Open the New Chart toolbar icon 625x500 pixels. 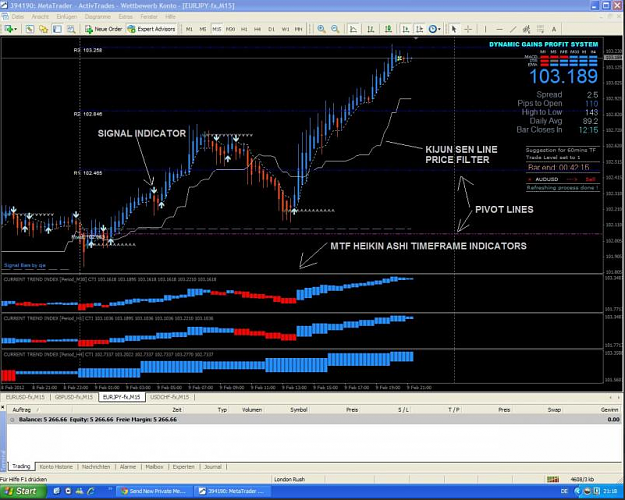tap(8, 29)
